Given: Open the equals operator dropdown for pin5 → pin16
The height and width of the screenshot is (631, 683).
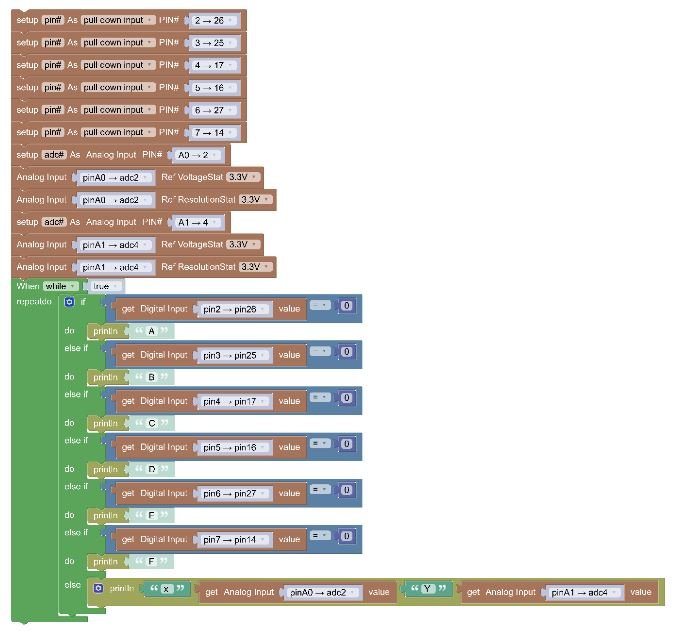Looking at the screenshot, I should click(319, 443).
